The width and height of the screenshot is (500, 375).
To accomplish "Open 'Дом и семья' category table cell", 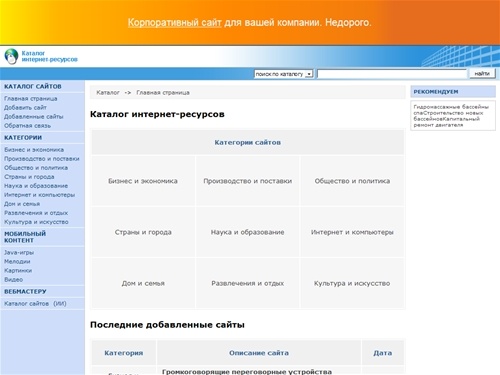I will [143, 283].
